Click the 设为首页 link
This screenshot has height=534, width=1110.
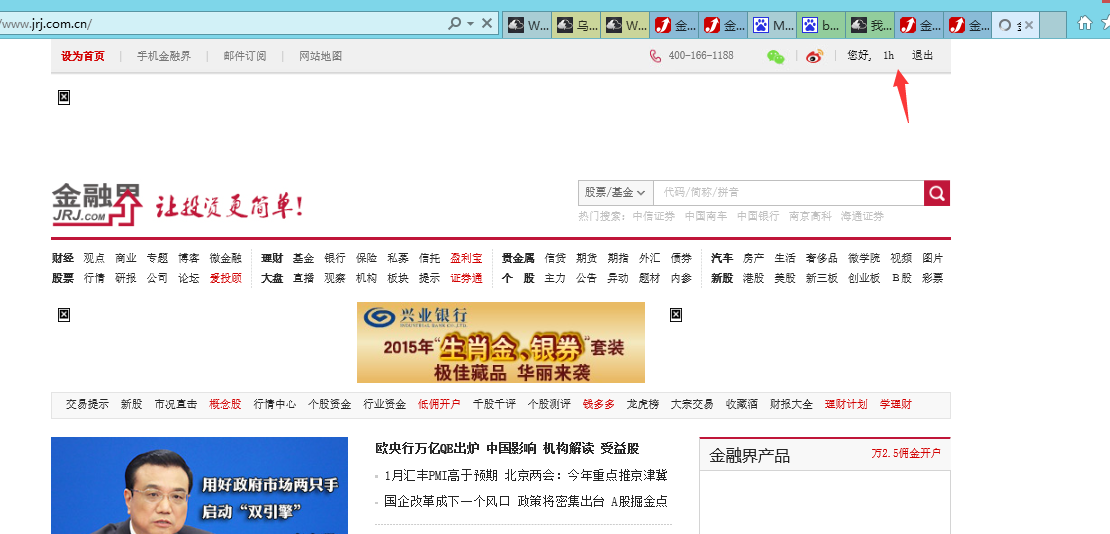click(83, 56)
